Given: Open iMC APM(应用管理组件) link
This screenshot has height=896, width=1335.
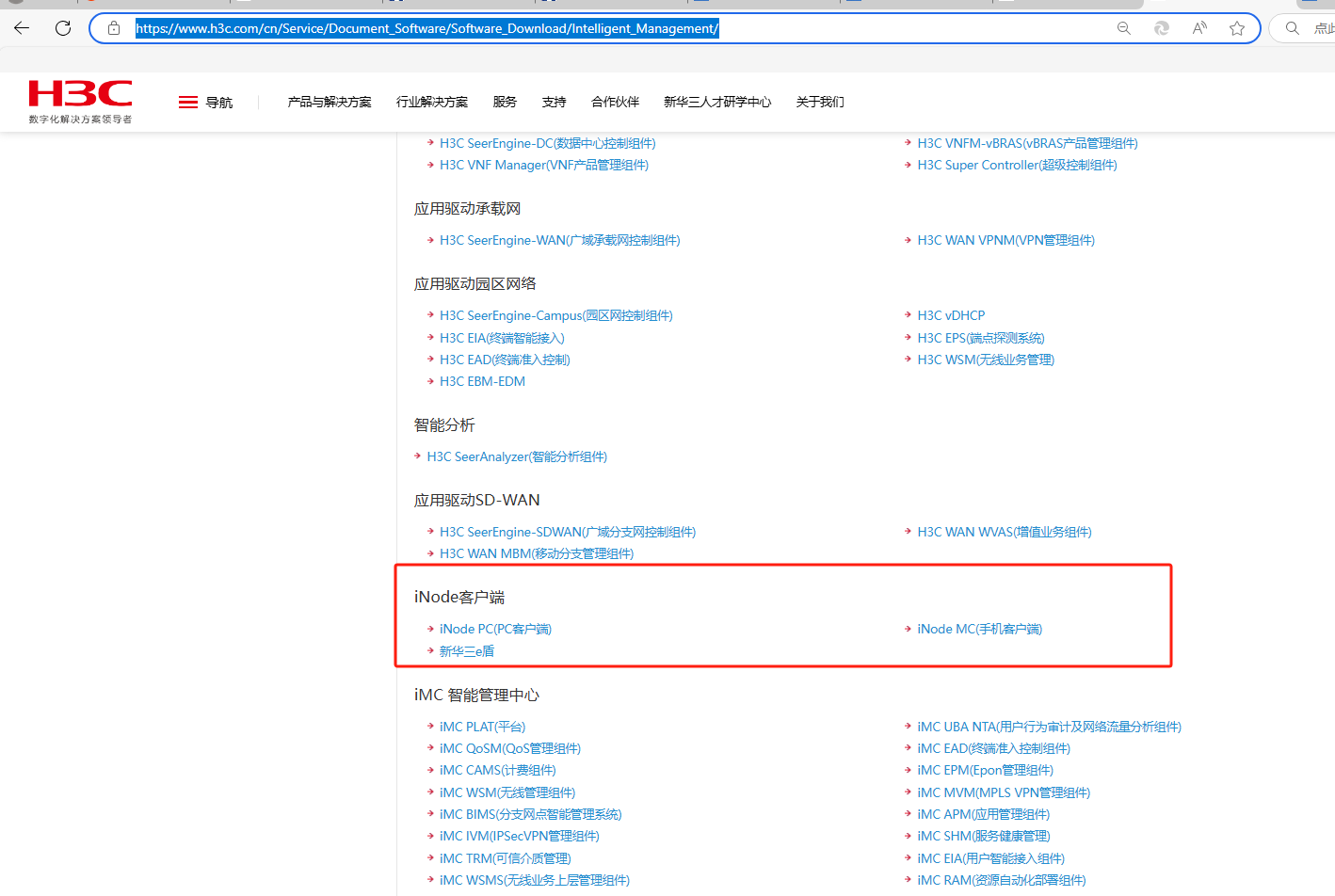Looking at the screenshot, I should pos(984,814).
